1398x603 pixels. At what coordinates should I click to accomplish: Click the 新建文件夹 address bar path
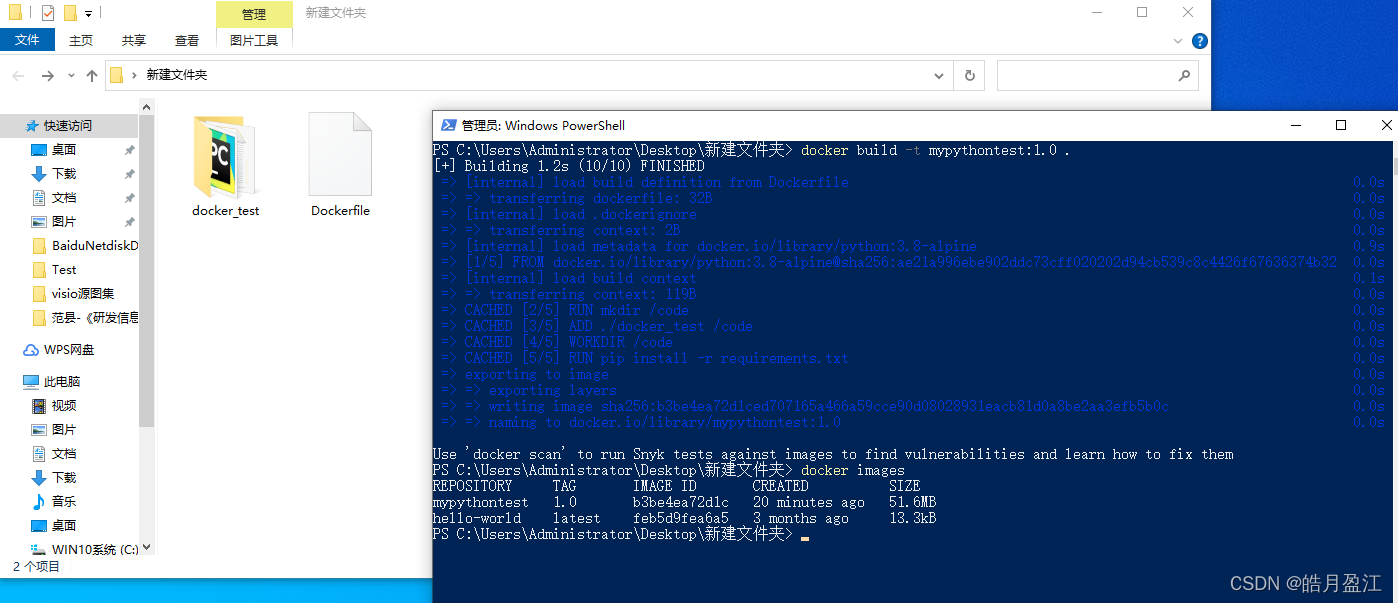(177, 75)
